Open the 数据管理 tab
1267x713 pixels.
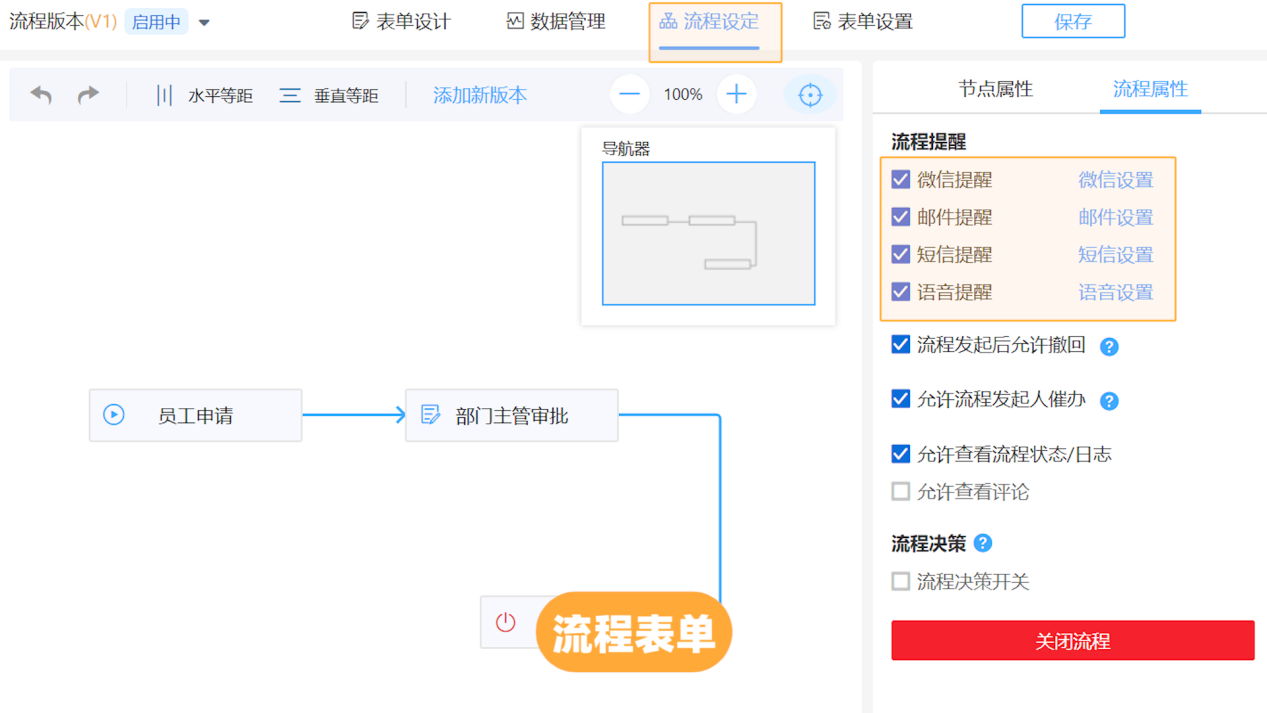point(556,22)
